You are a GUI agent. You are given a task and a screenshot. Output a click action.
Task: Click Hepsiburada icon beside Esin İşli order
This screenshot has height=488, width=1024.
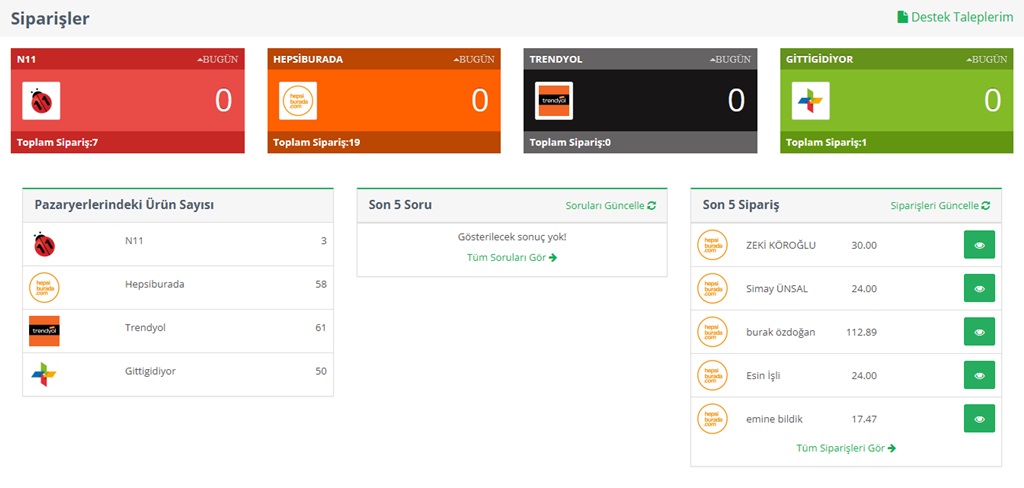tap(712, 375)
